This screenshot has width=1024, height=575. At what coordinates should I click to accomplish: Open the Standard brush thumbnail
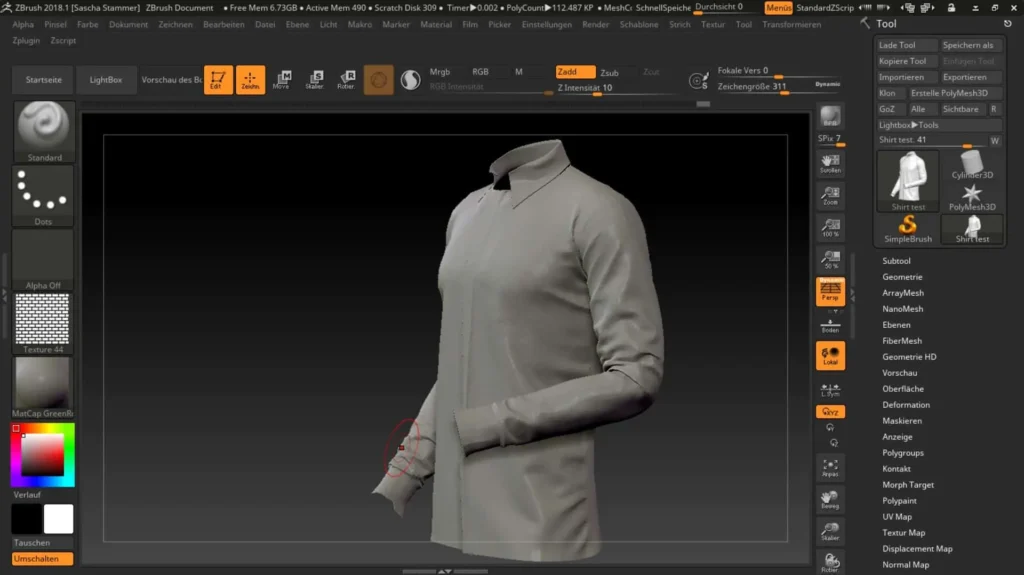point(44,131)
